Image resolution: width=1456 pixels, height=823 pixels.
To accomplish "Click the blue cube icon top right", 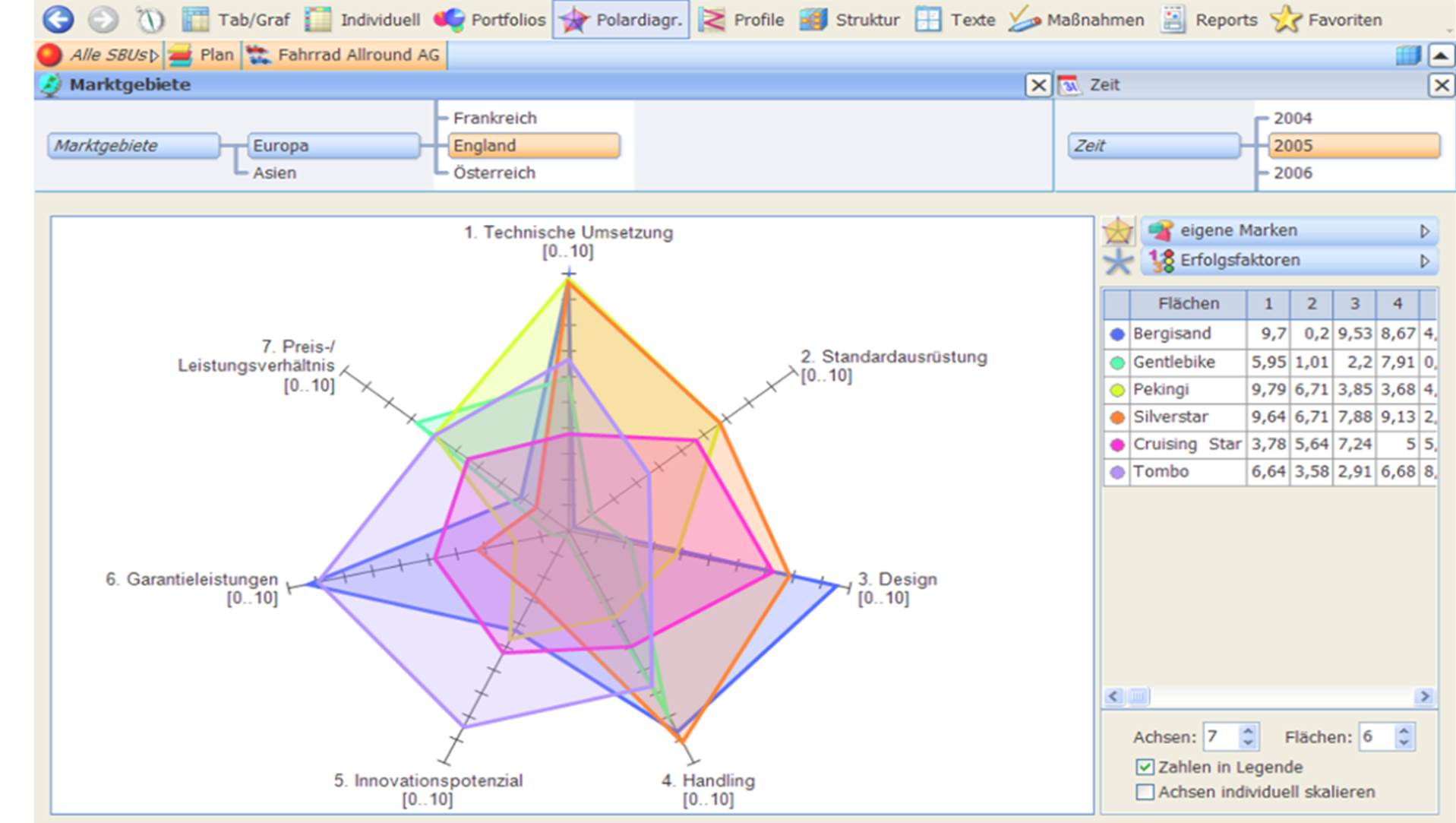I will pos(1407,55).
